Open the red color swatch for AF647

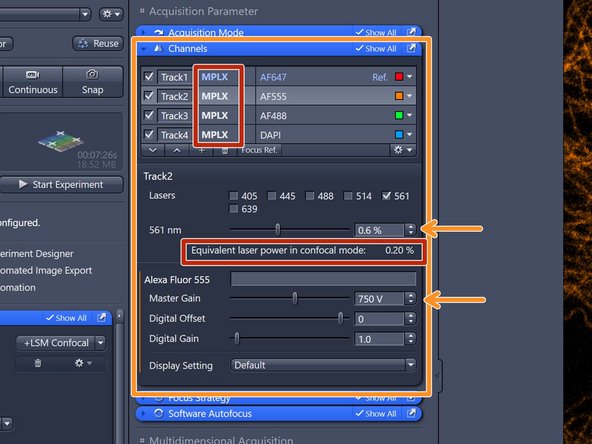(x=399, y=77)
